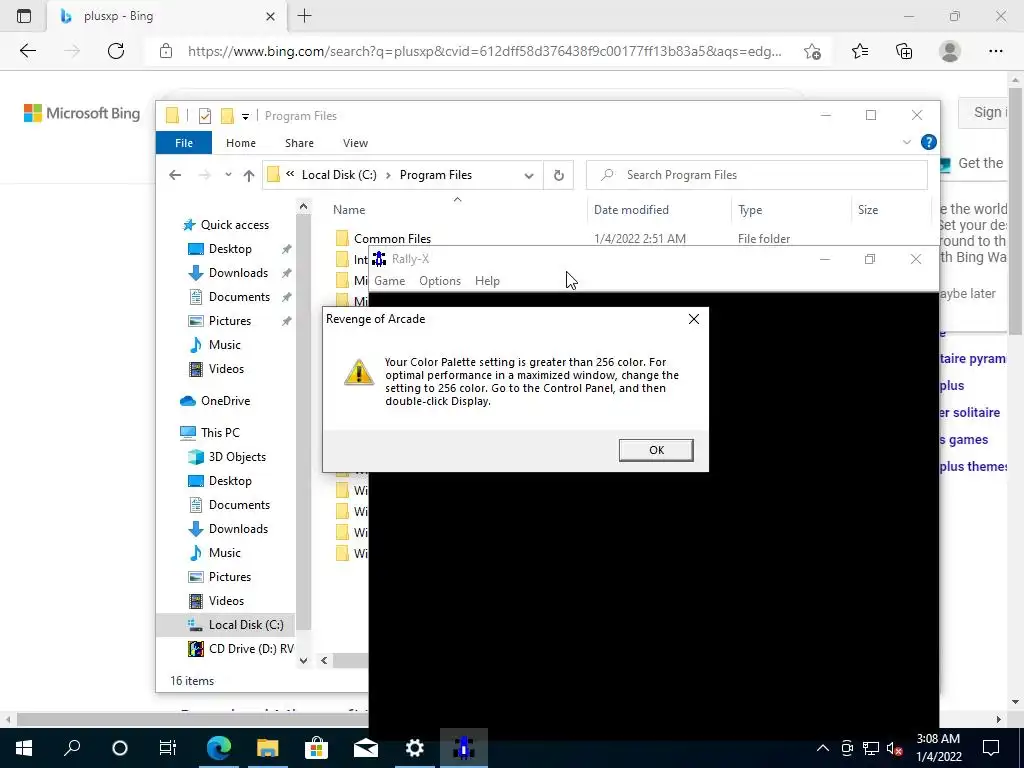Open pinned Desktop under Quick access
The image size is (1024, 768).
click(x=230, y=249)
